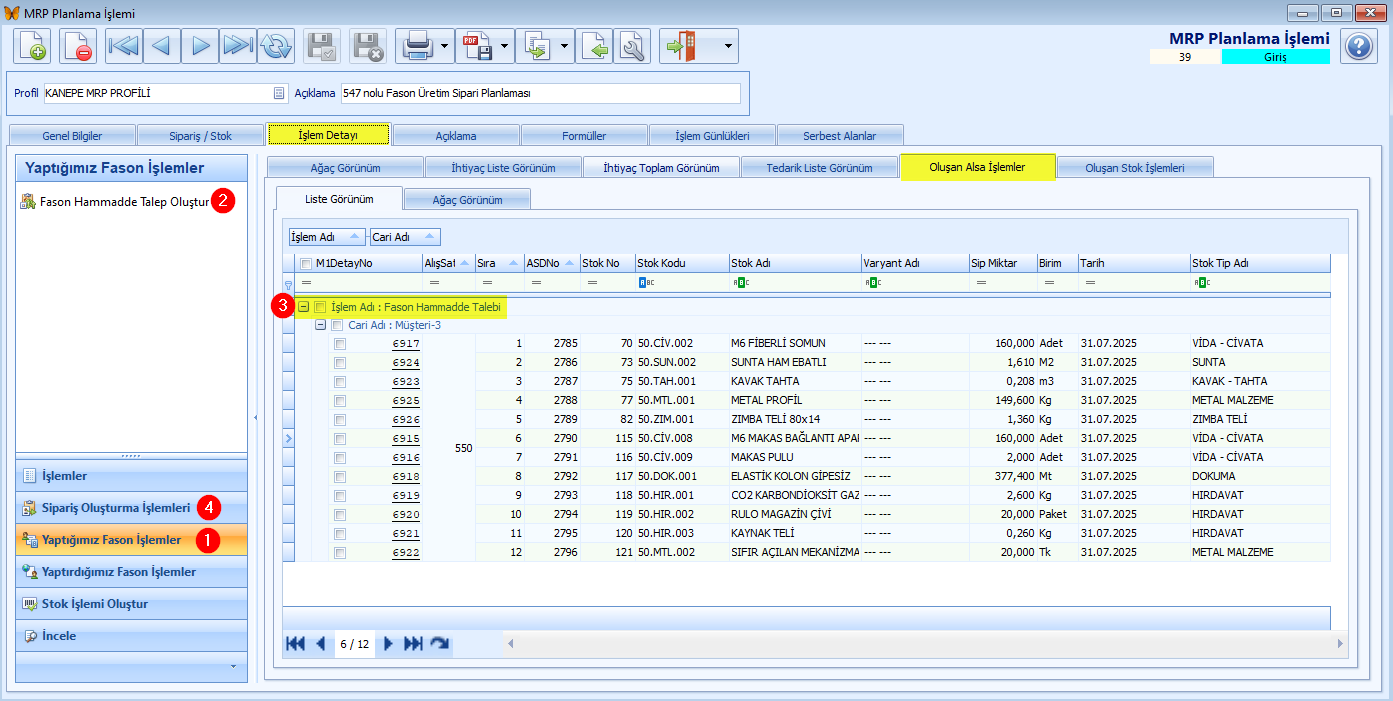The image size is (1393, 701).
Task: Open the Profil lookup list icon
Action: (x=280, y=93)
